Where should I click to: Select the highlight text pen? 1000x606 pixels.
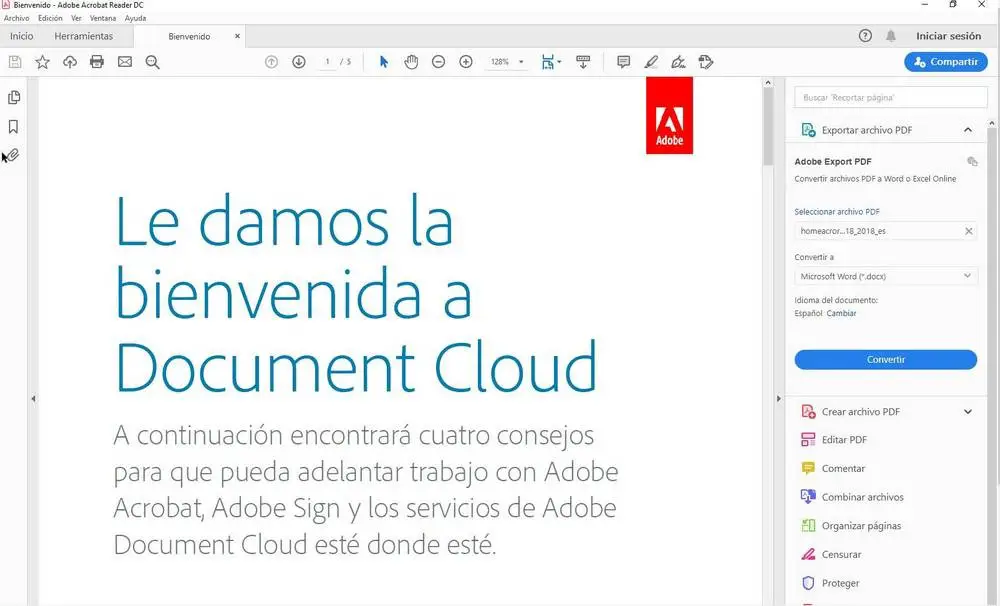651,62
